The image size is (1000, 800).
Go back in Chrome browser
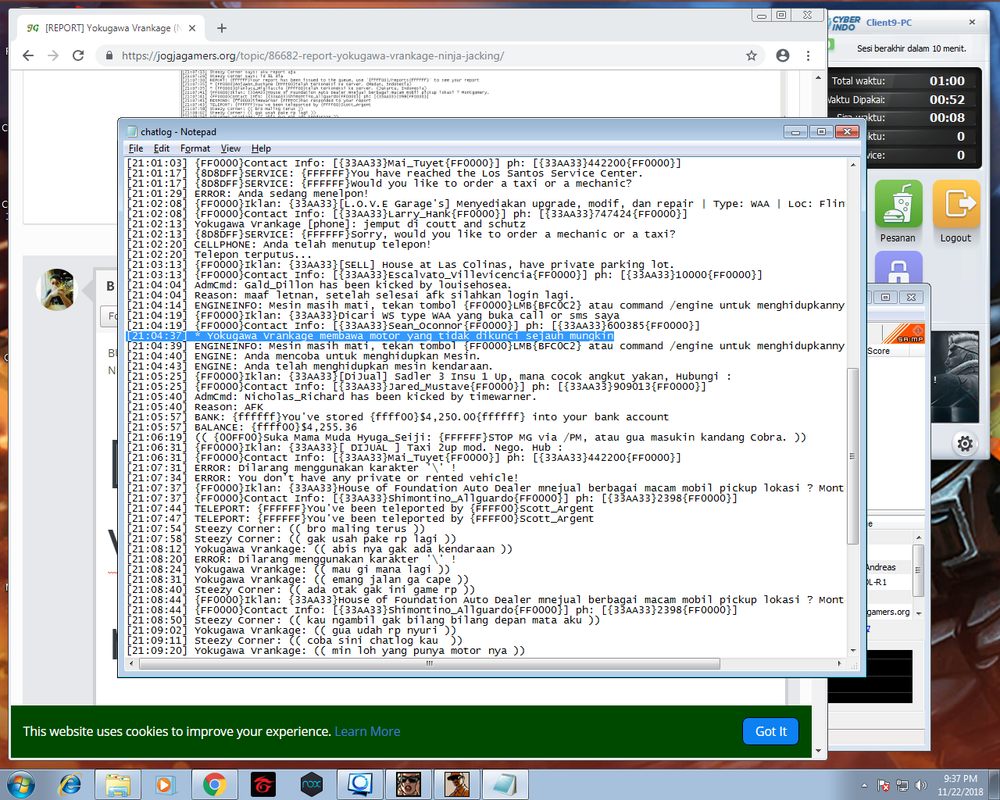click(28, 56)
